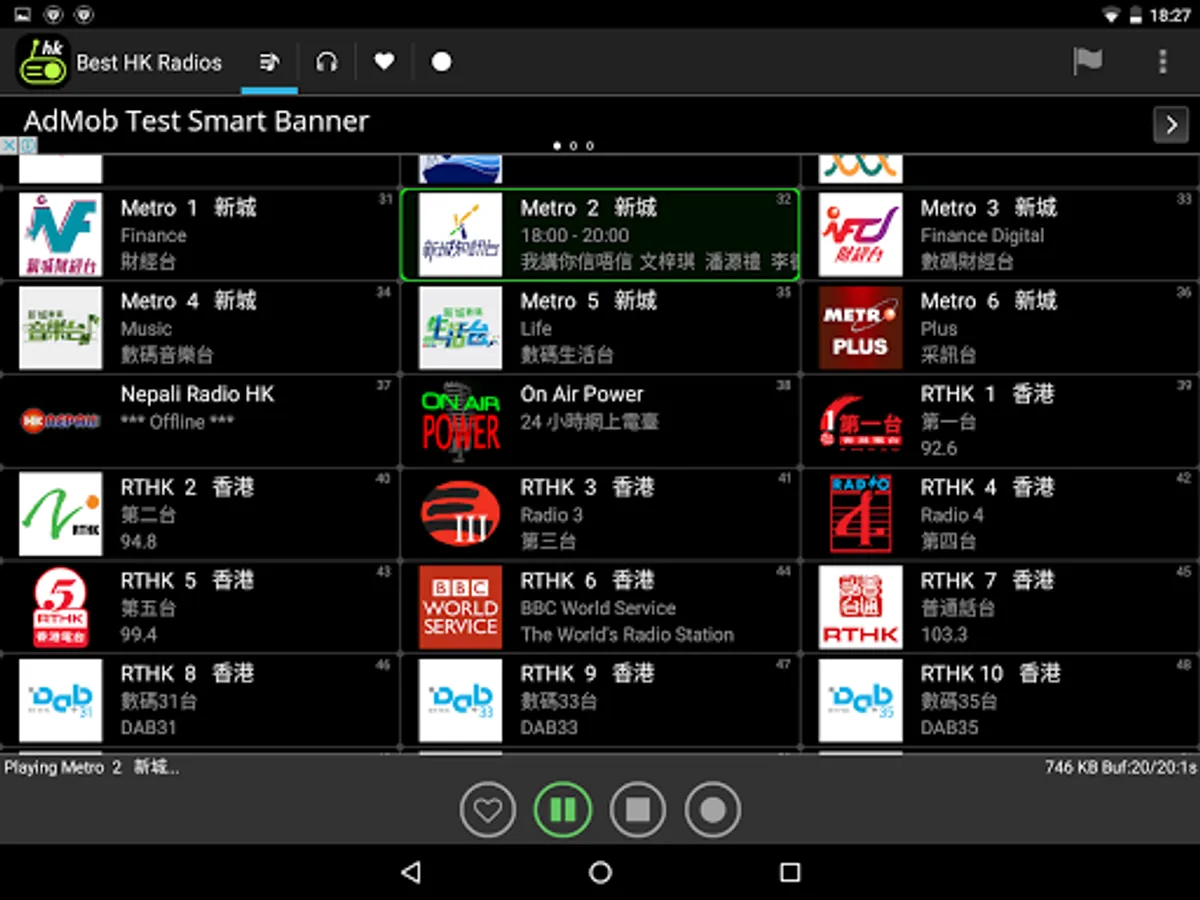
Task: Click the 'RTHK 3 香港' title
Action: [x=588, y=487]
